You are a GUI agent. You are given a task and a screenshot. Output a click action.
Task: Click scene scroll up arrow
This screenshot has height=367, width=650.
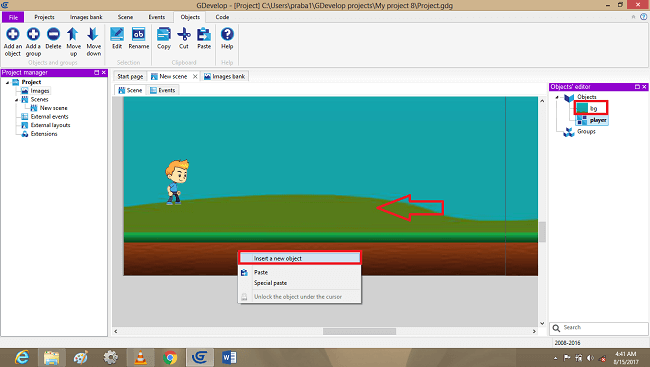[542, 101]
